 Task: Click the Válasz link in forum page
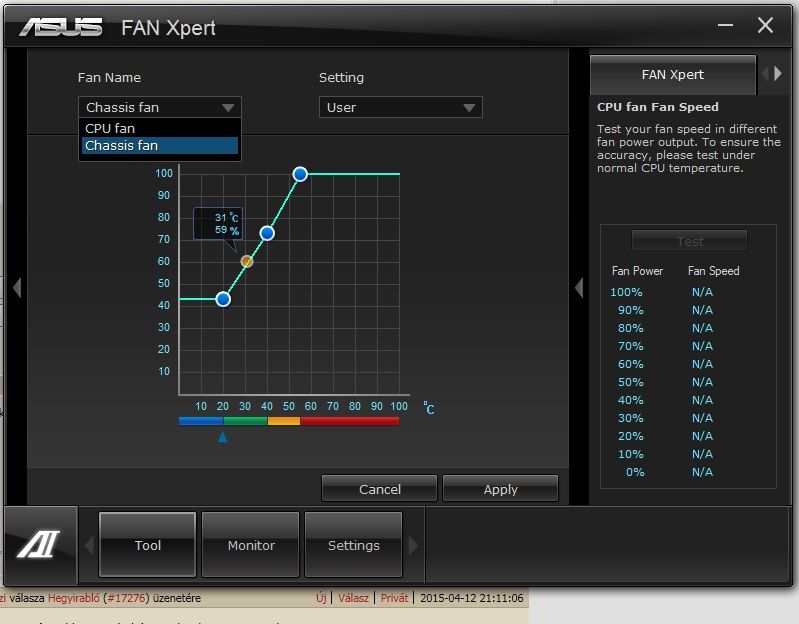[x=353, y=598]
